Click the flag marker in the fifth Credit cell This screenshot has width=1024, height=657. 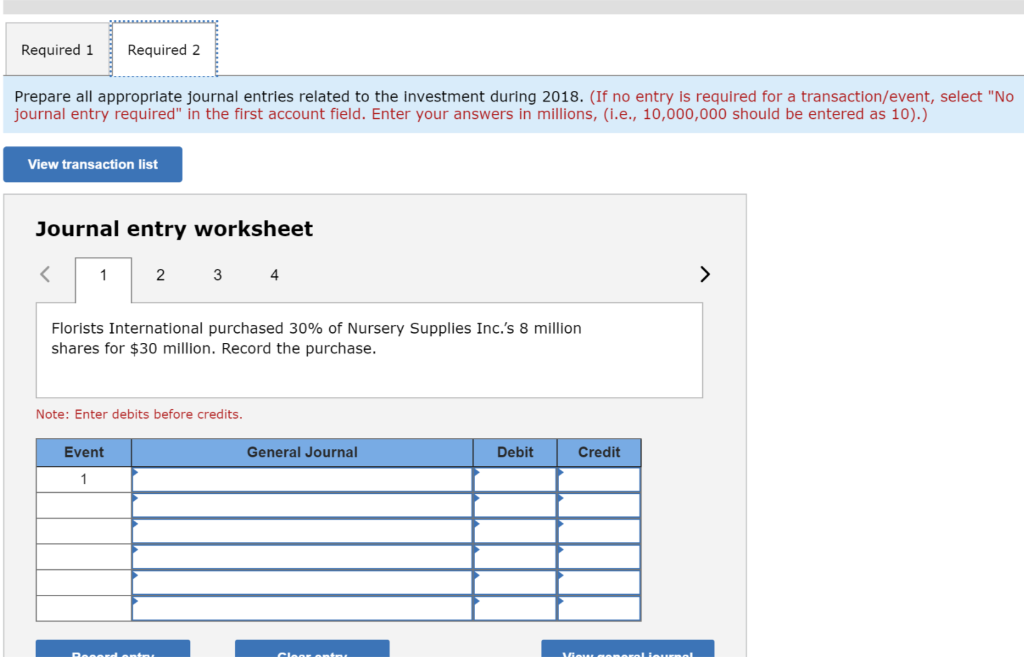tap(562, 575)
